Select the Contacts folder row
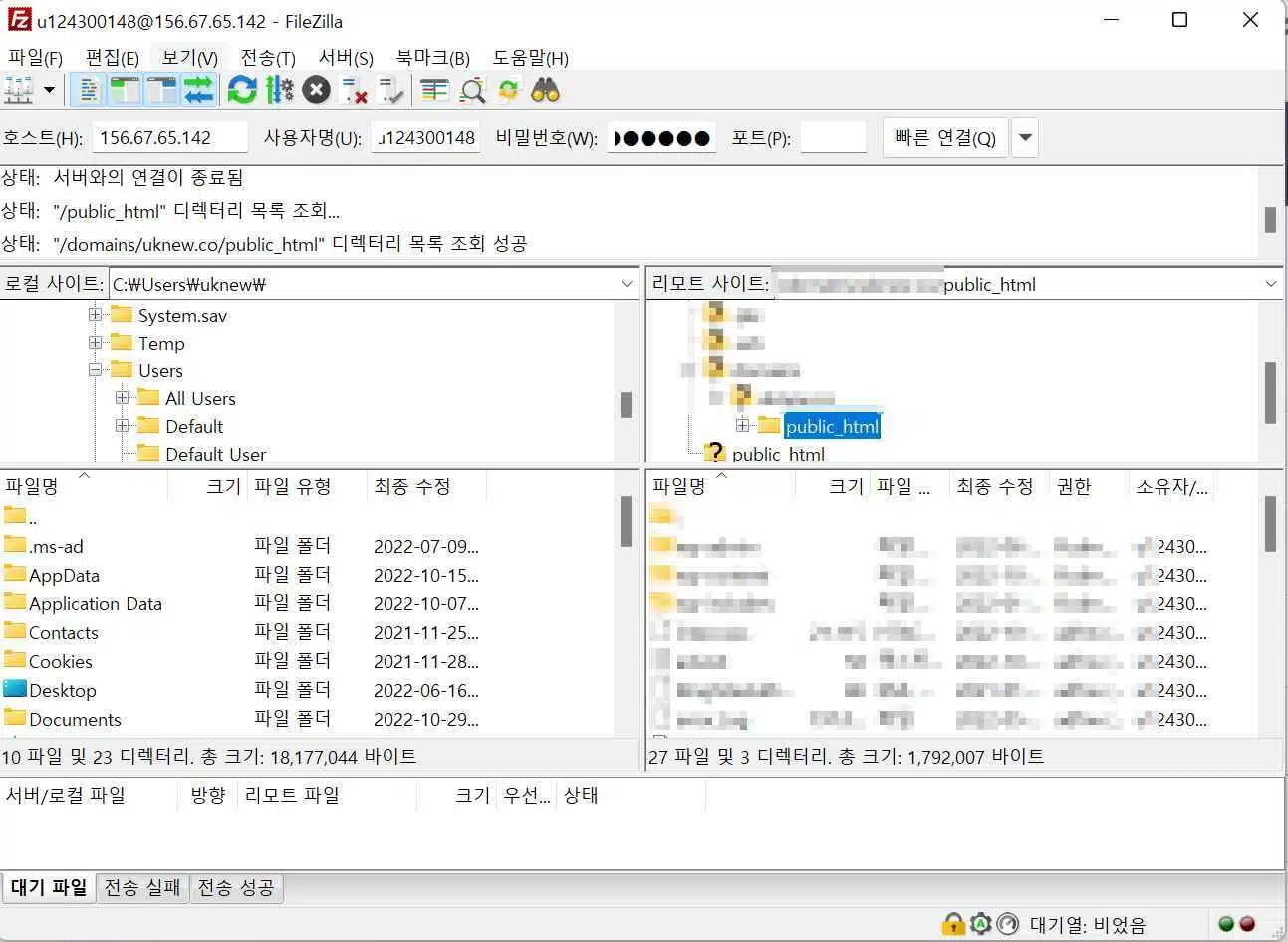Viewport: 1288px width, 942px height. pos(309,632)
